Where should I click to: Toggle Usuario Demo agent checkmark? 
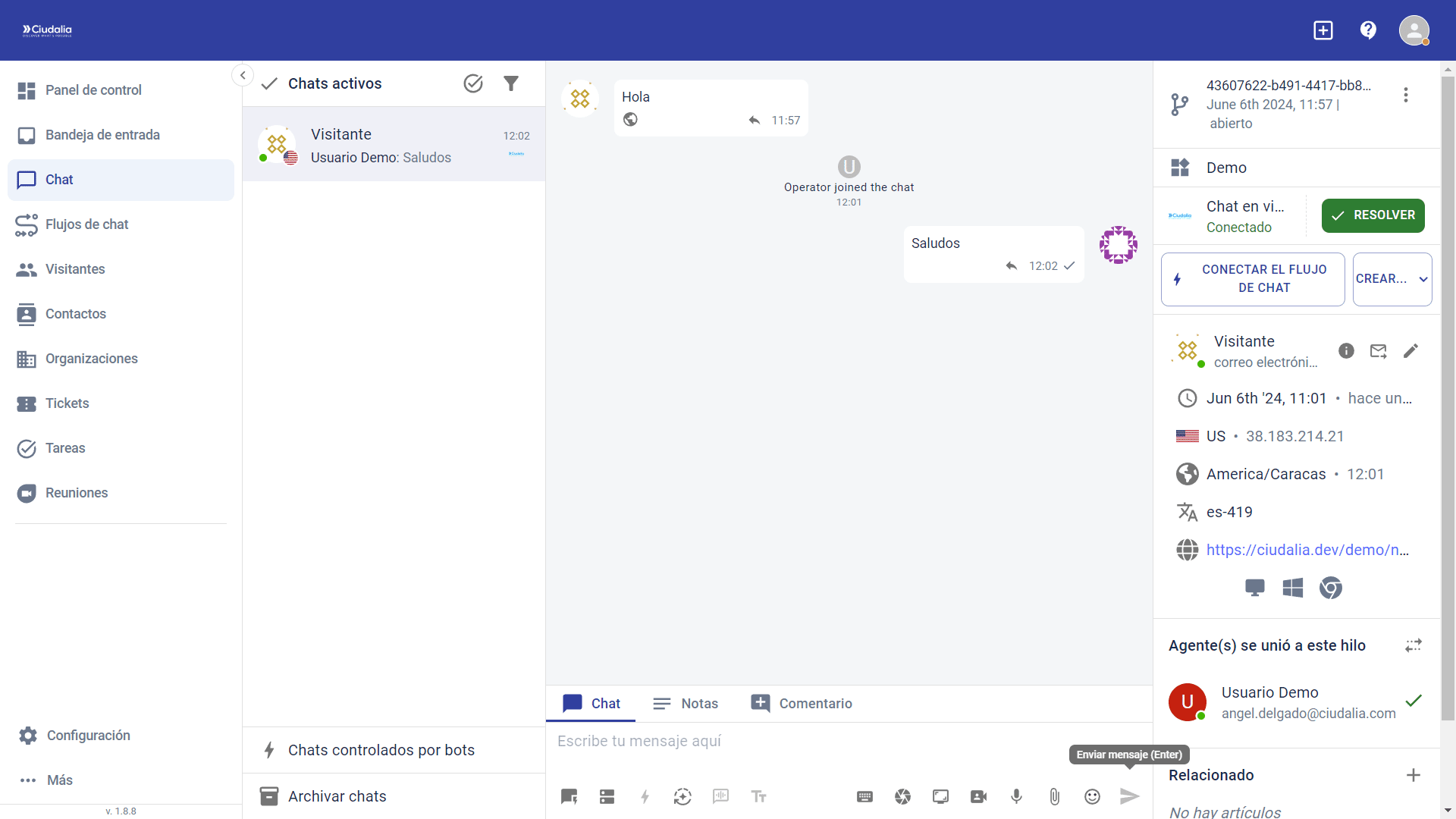coord(1413,701)
